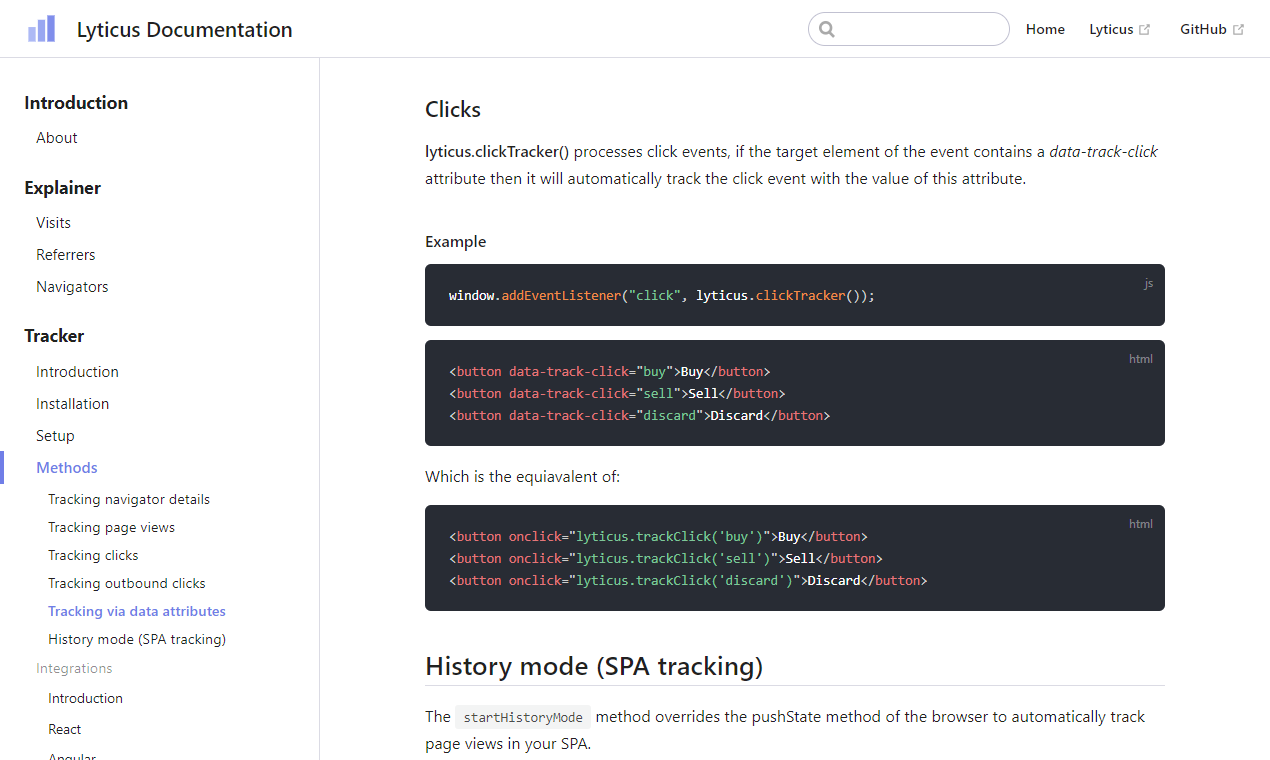This screenshot has width=1270, height=760.
Task: Expand the Integrations sidebar group
Action: 74,668
